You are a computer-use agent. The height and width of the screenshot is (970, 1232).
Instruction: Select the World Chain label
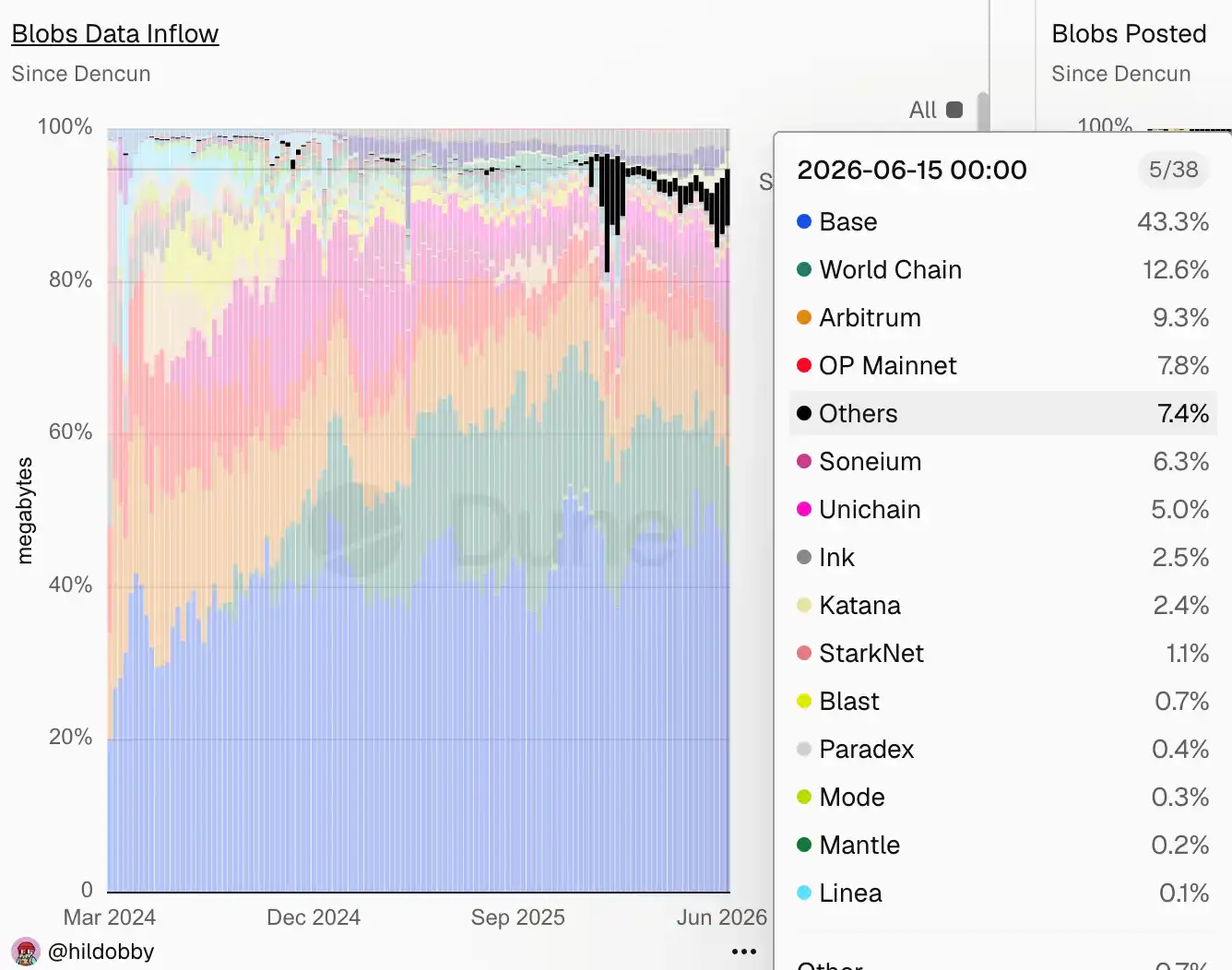click(x=891, y=269)
